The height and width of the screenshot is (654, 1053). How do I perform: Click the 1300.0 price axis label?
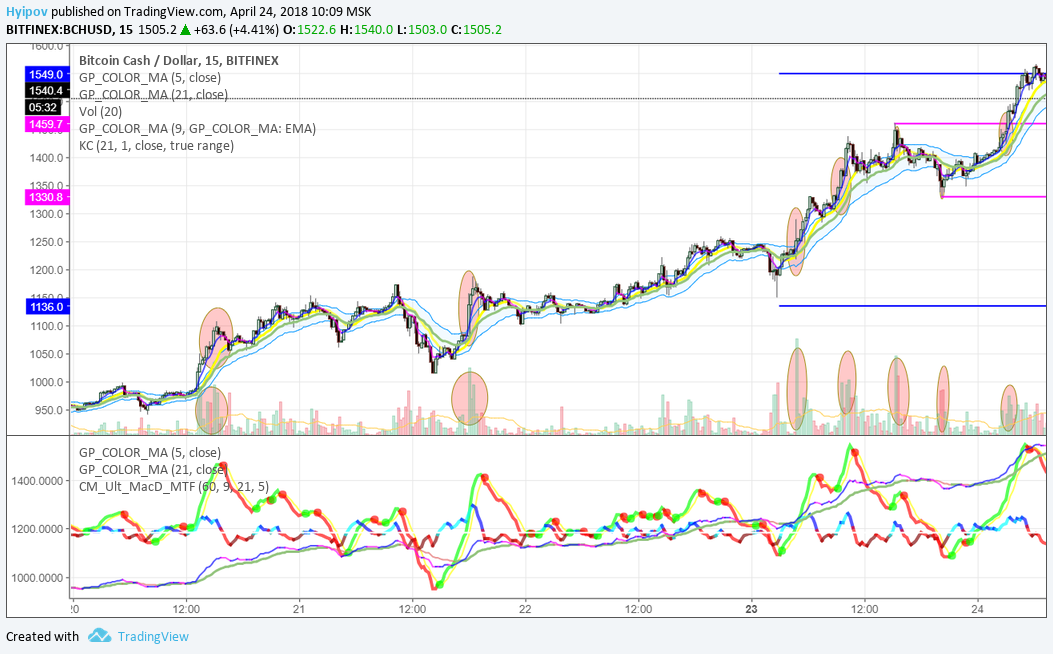47,214
